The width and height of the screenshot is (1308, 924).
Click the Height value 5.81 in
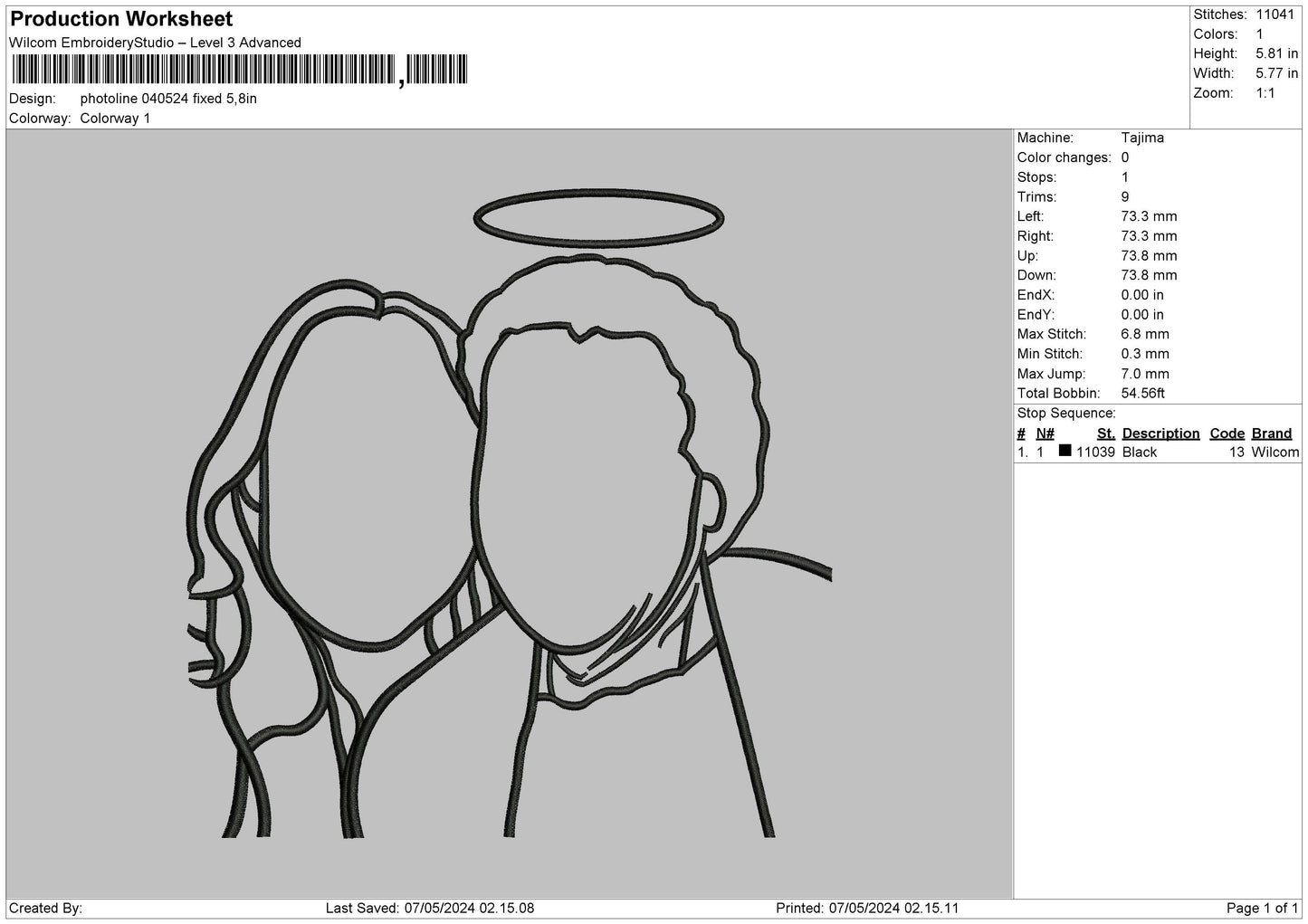pos(1276,54)
